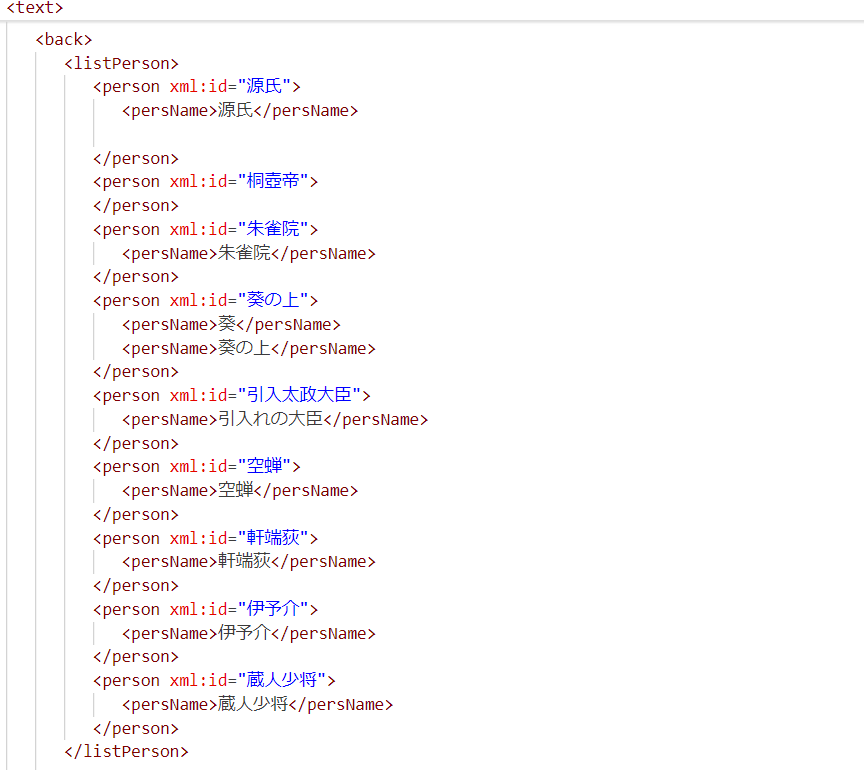The height and width of the screenshot is (770, 864).
Task: Click the xml:id value "伊予介"
Action: point(273,609)
